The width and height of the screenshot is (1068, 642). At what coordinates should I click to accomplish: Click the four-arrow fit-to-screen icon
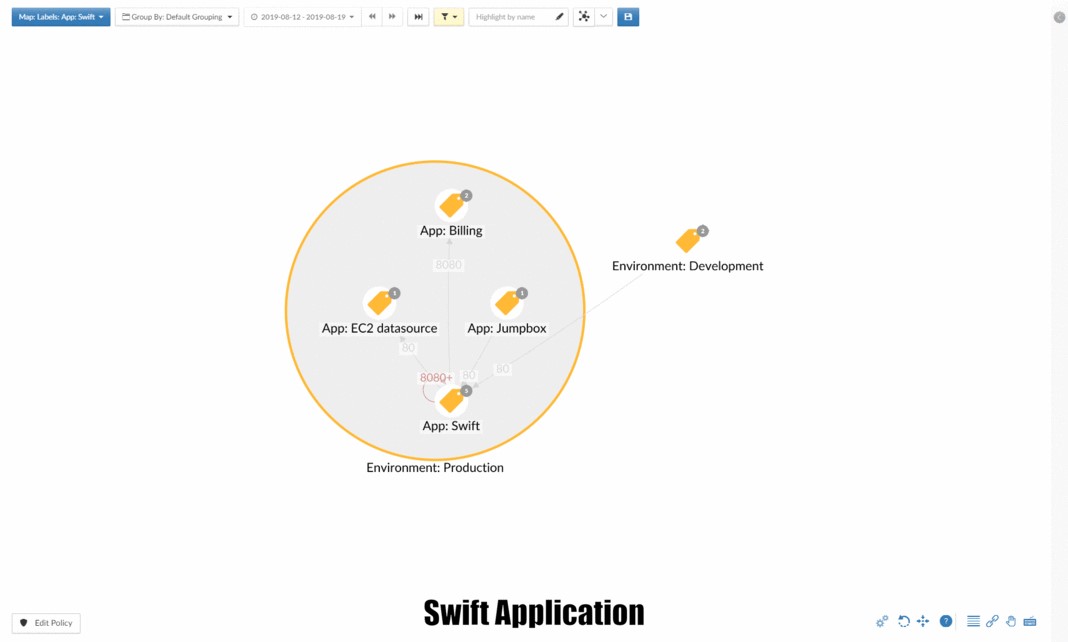point(923,621)
